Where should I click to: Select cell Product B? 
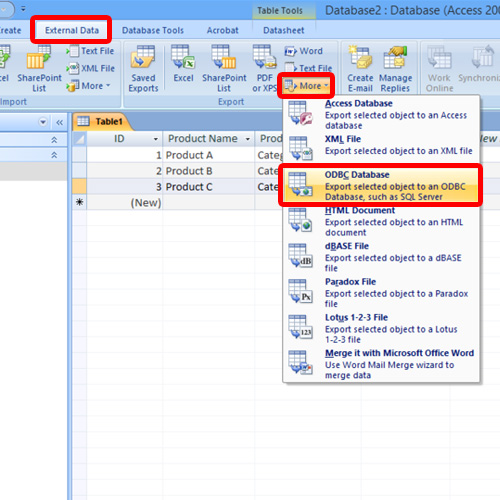[x=208, y=171]
